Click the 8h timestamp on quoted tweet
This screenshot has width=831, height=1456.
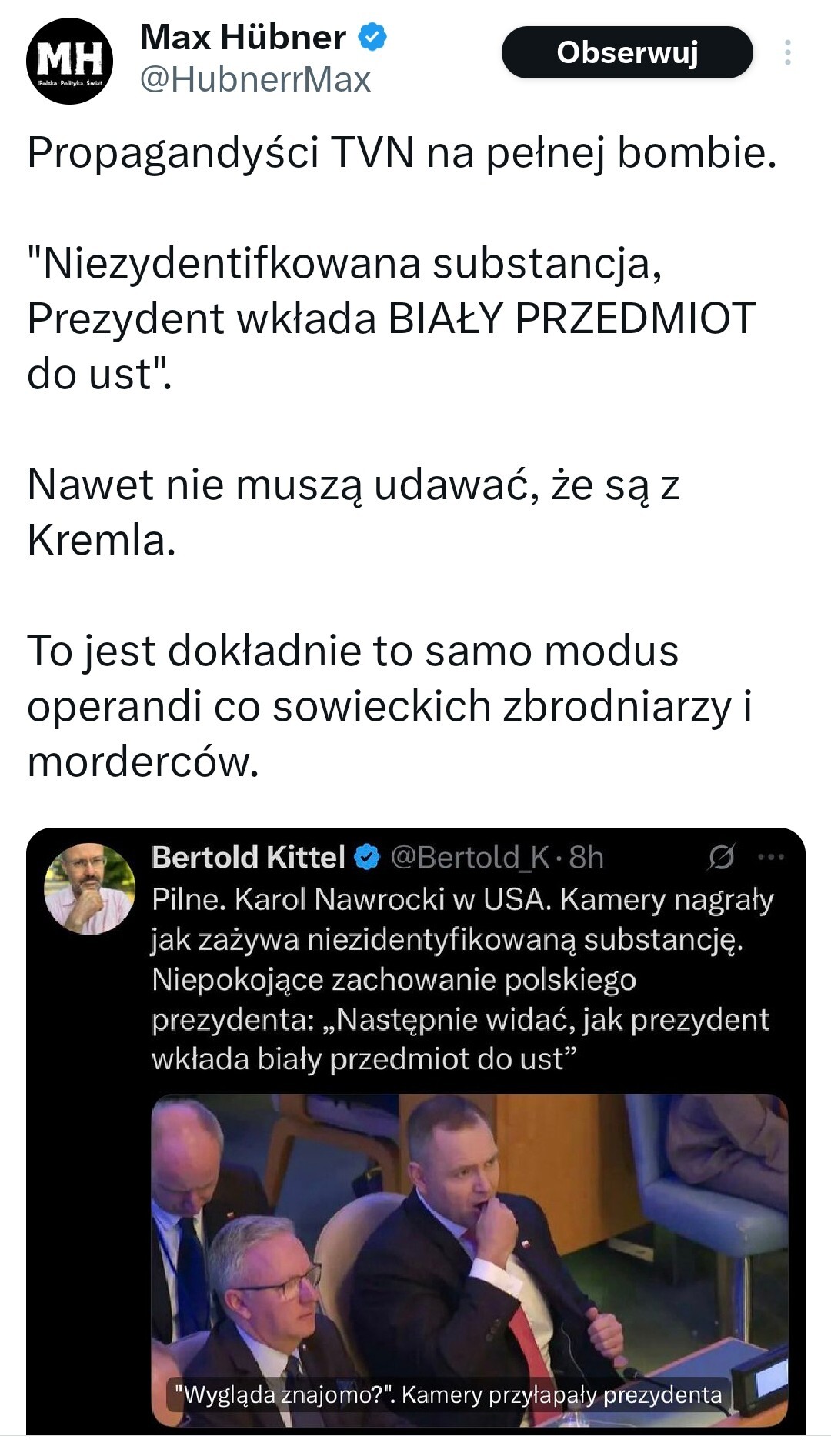click(586, 857)
